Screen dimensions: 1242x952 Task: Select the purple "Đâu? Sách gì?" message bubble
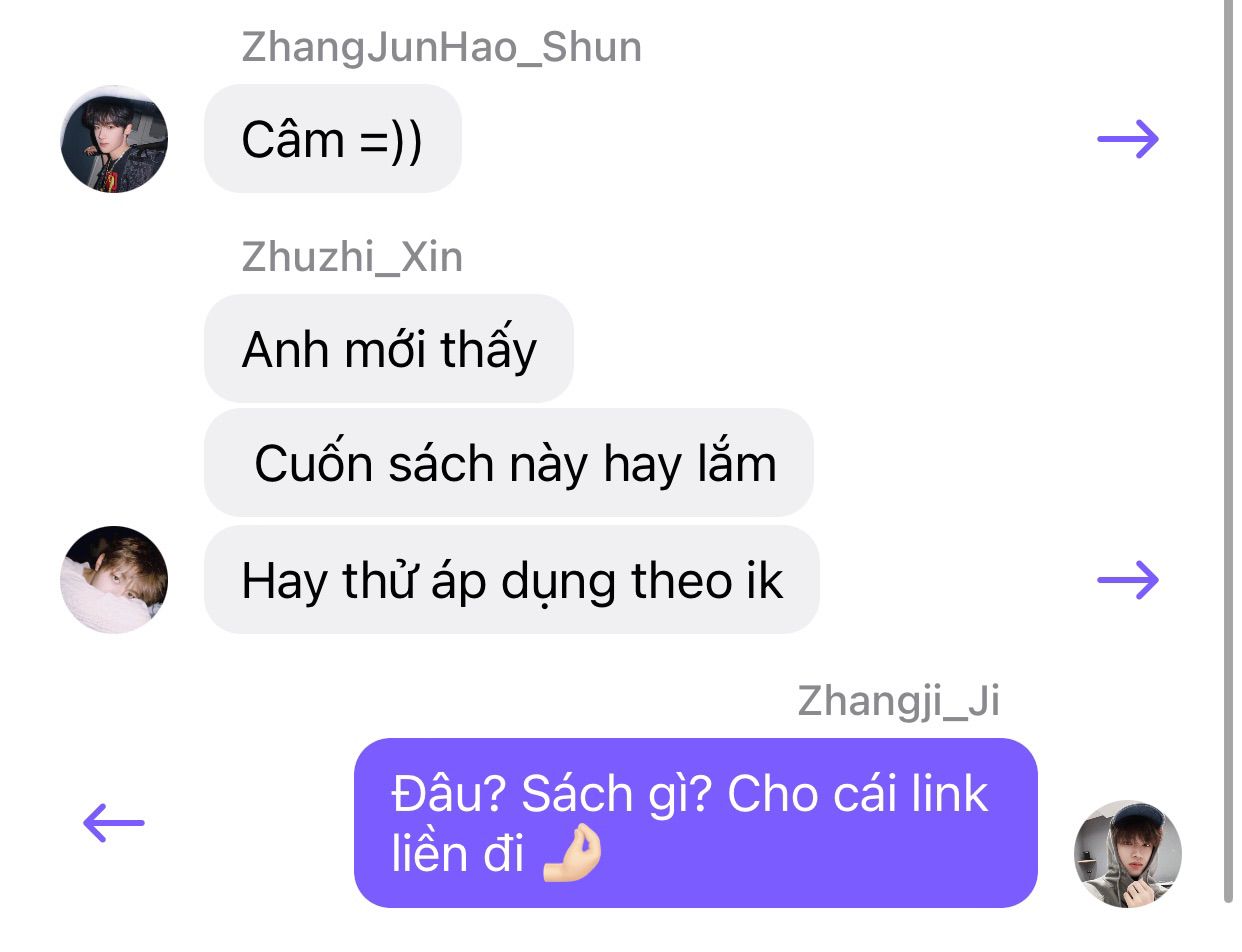coord(696,823)
